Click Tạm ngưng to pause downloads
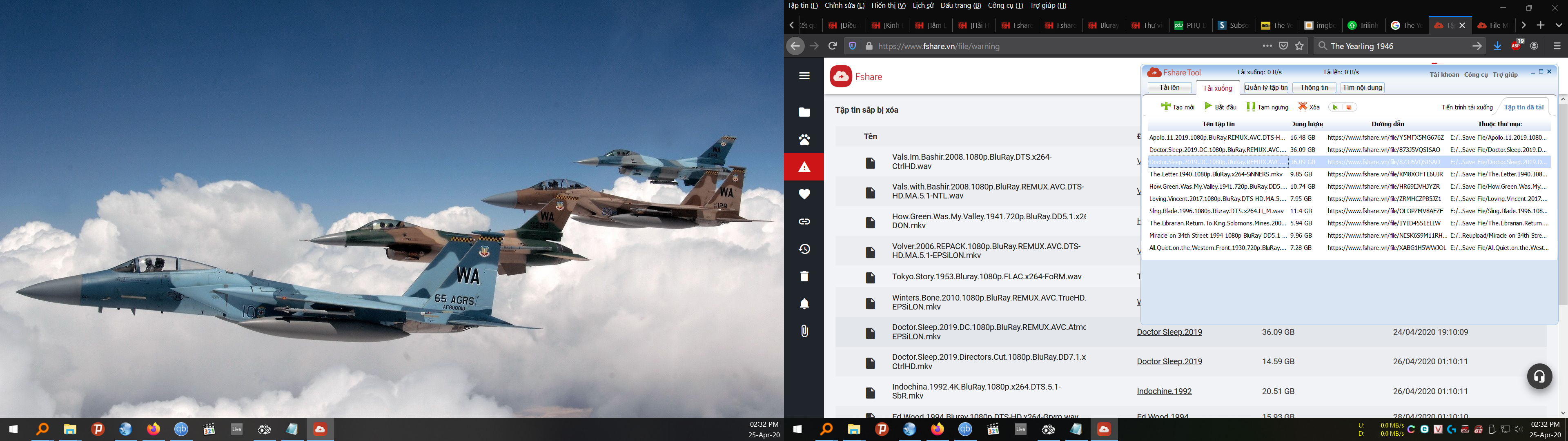This screenshot has width=1568, height=441. (x=1267, y=107)
